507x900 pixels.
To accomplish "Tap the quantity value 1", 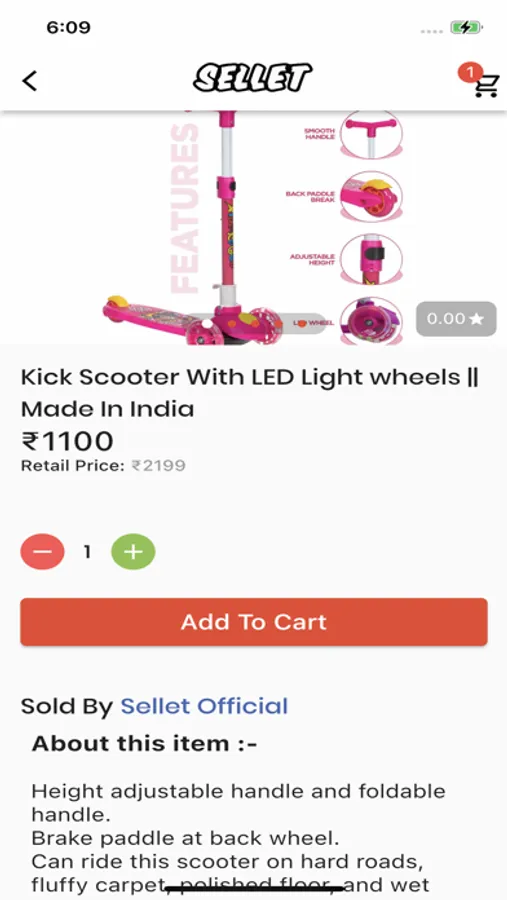I will [87, 552].
